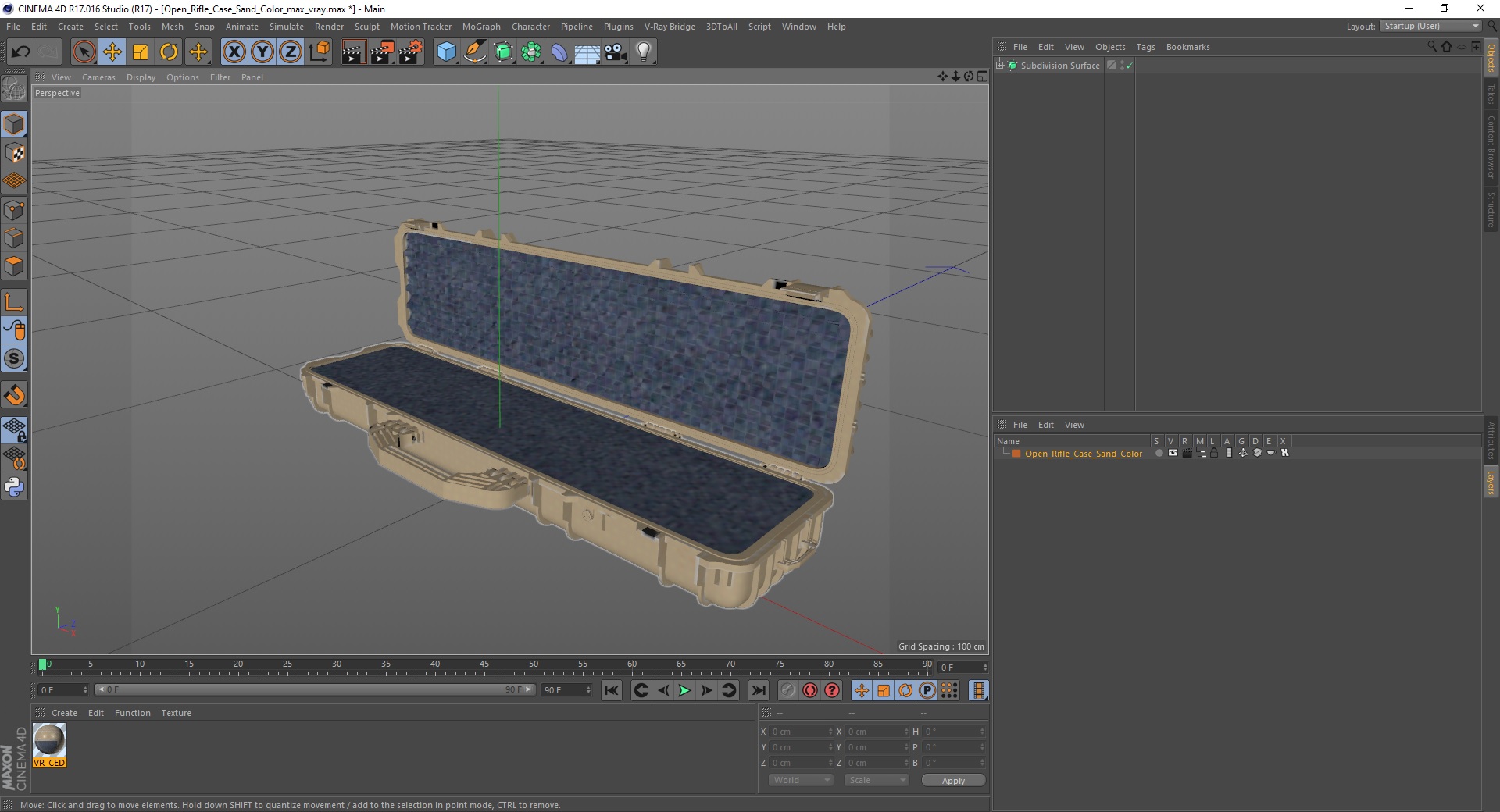Click the end frame 90 F field
1500x812 pixels.
(567, 689)
